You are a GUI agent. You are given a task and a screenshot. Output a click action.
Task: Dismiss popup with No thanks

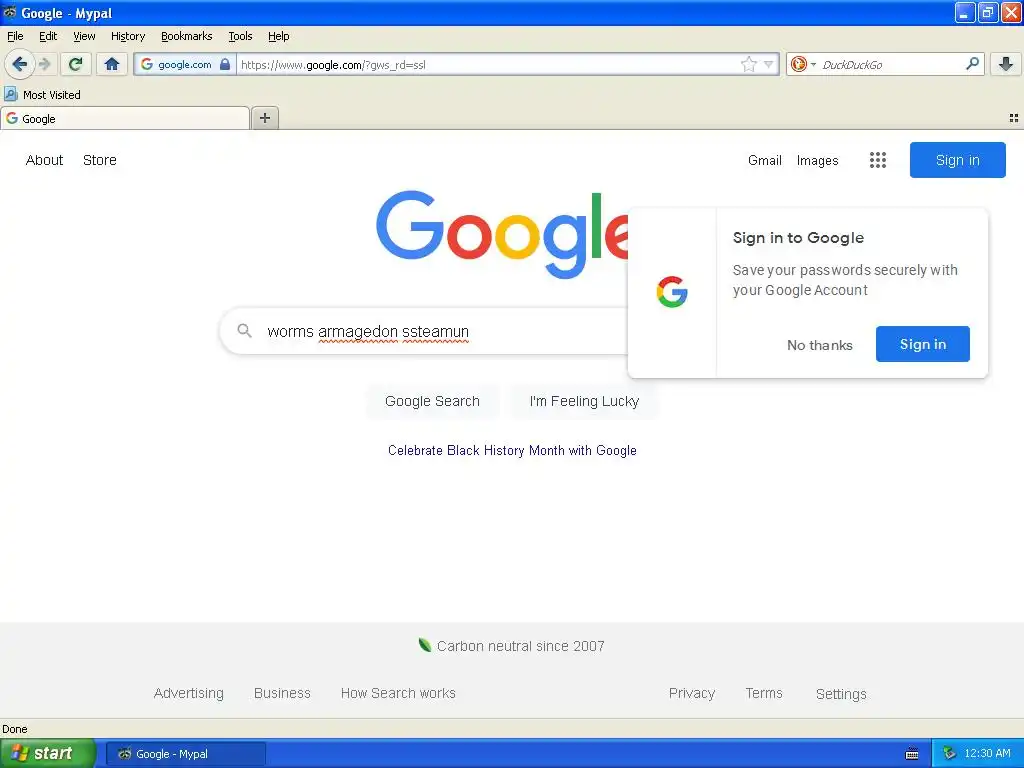[820, 345]
